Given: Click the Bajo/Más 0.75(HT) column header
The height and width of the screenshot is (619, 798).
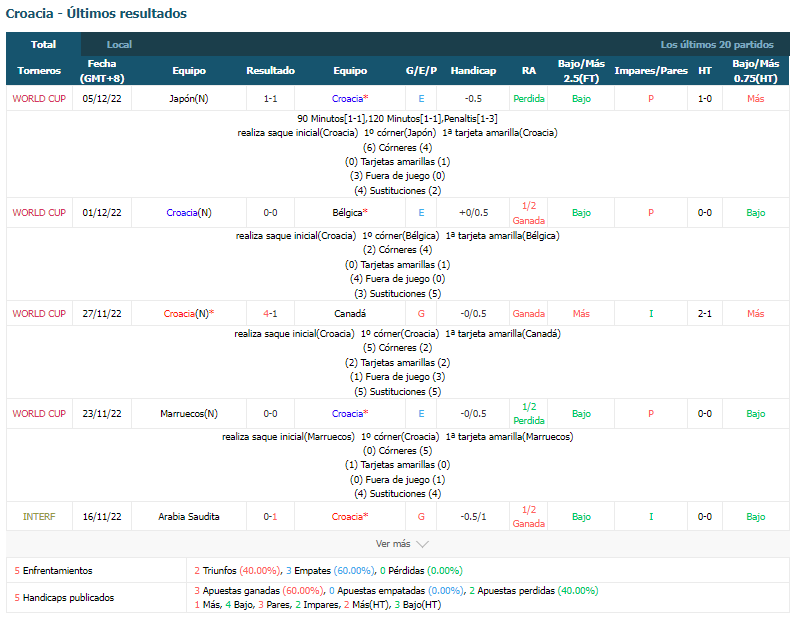Looking at the screenshot, I should (x=755, y=71).
